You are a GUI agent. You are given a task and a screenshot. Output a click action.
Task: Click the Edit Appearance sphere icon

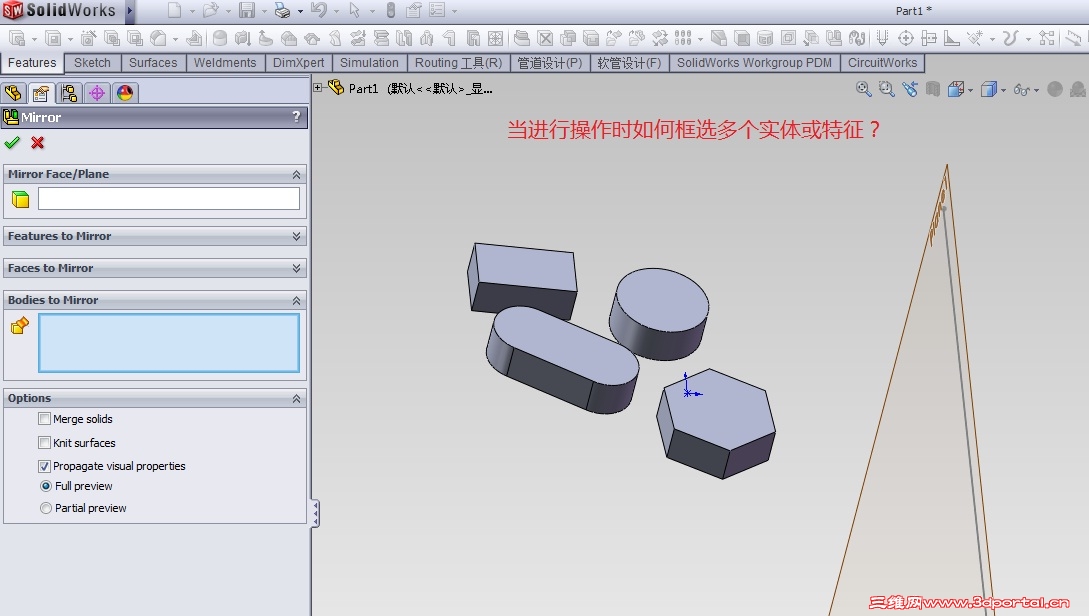pyautogui.click(x=1055, y=89)
